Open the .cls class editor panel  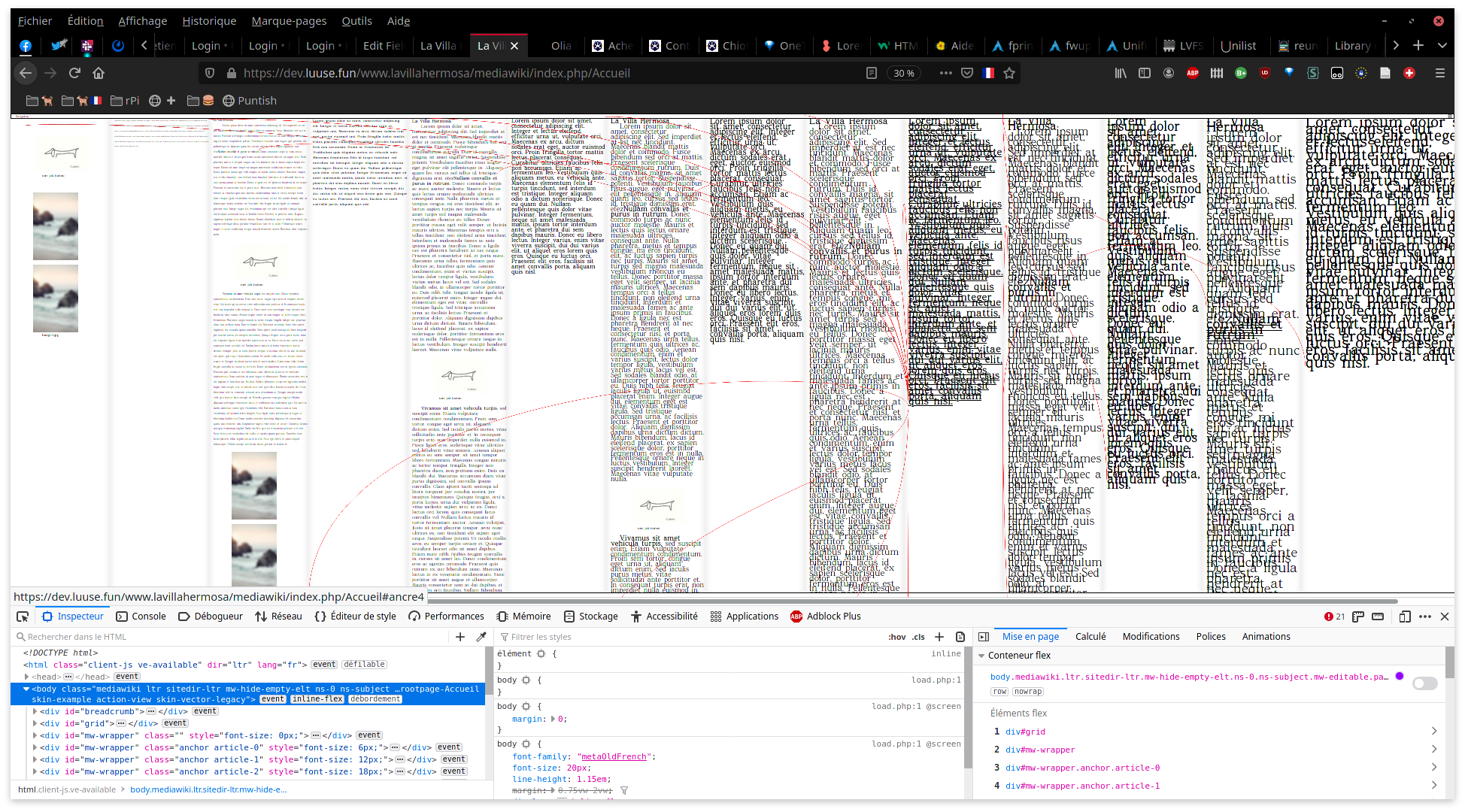(918, 637)
